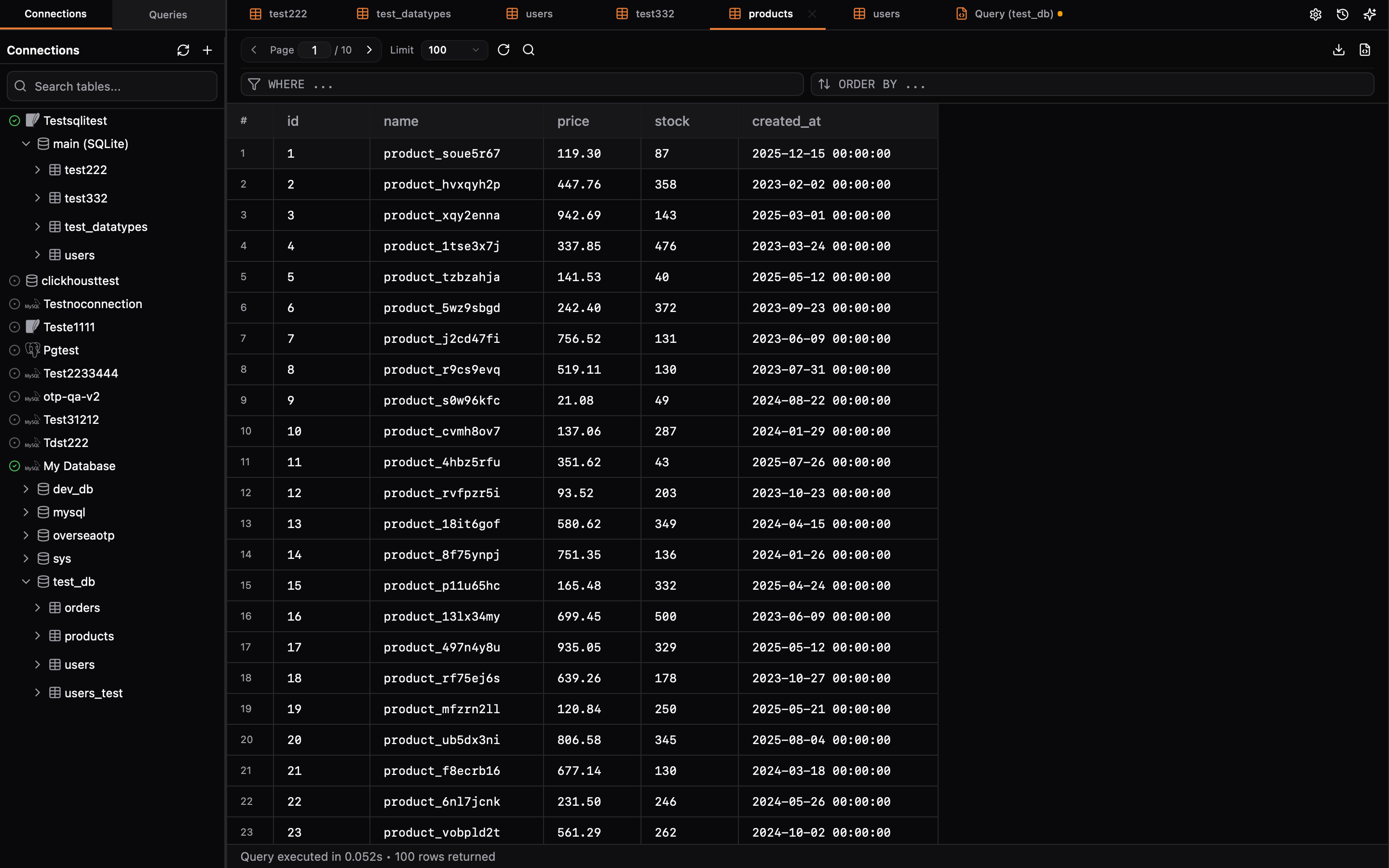Close the products tab

pos(813,14)
